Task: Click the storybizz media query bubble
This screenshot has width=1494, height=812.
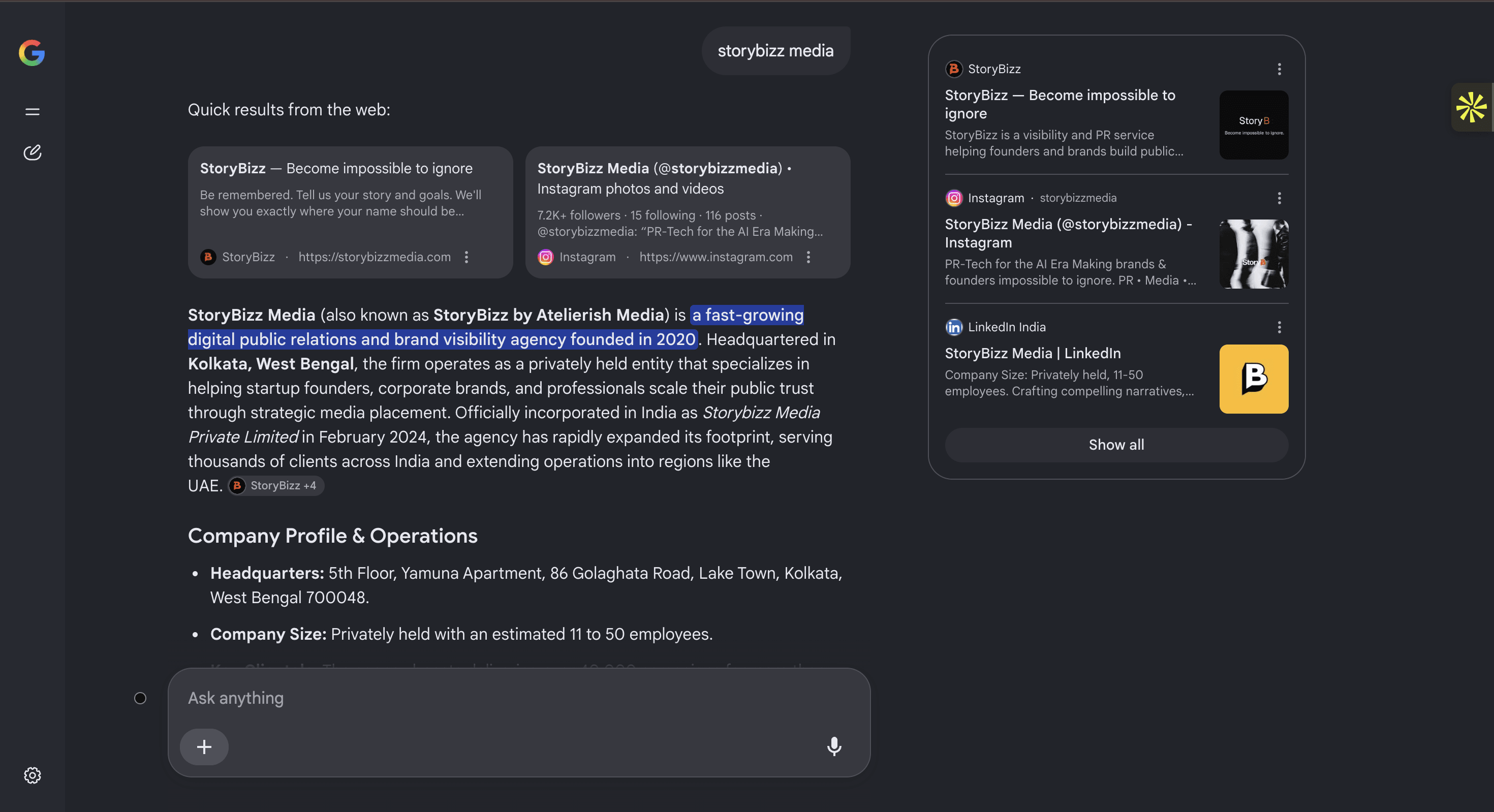Action: click(x=776, y=50)
